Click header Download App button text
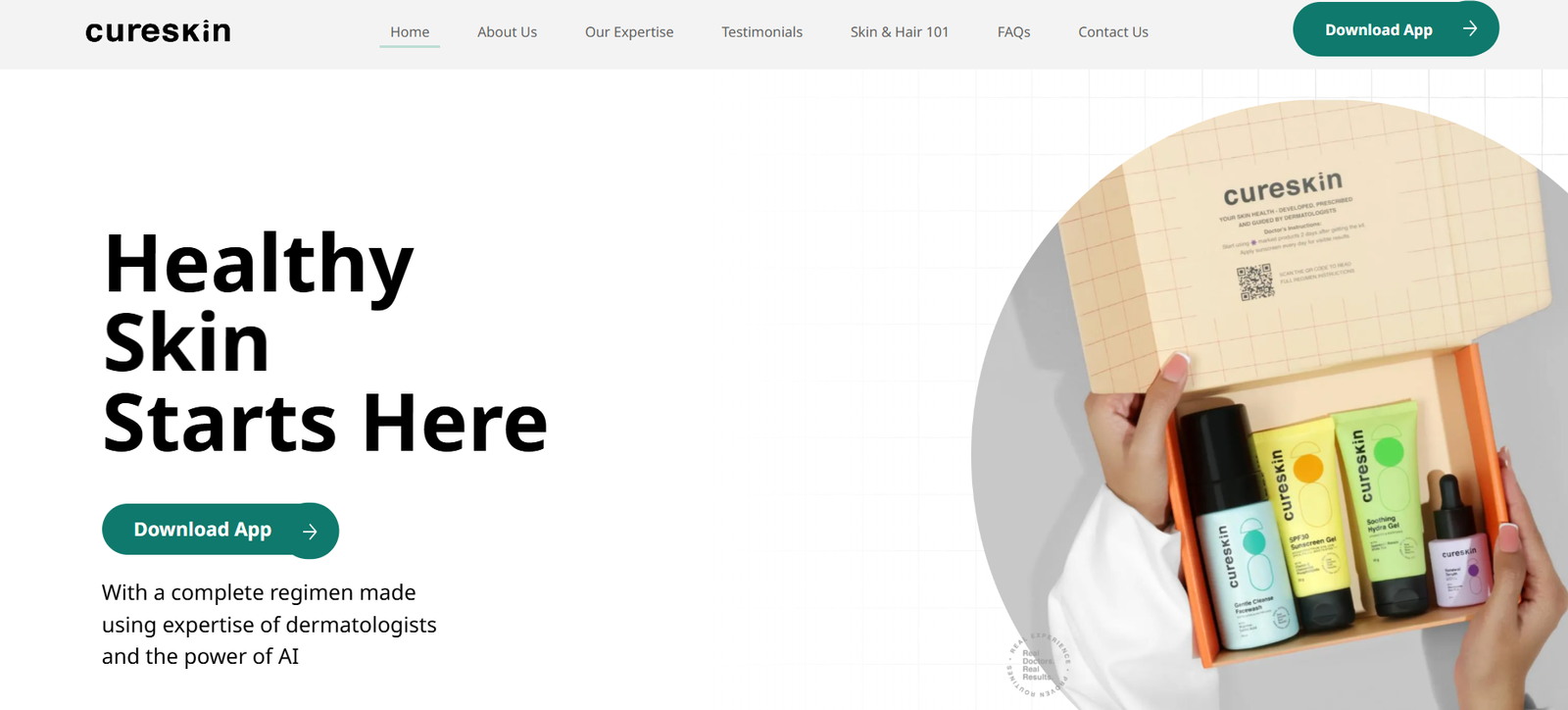This screenshot has height=710, width=1568. 1379,29
